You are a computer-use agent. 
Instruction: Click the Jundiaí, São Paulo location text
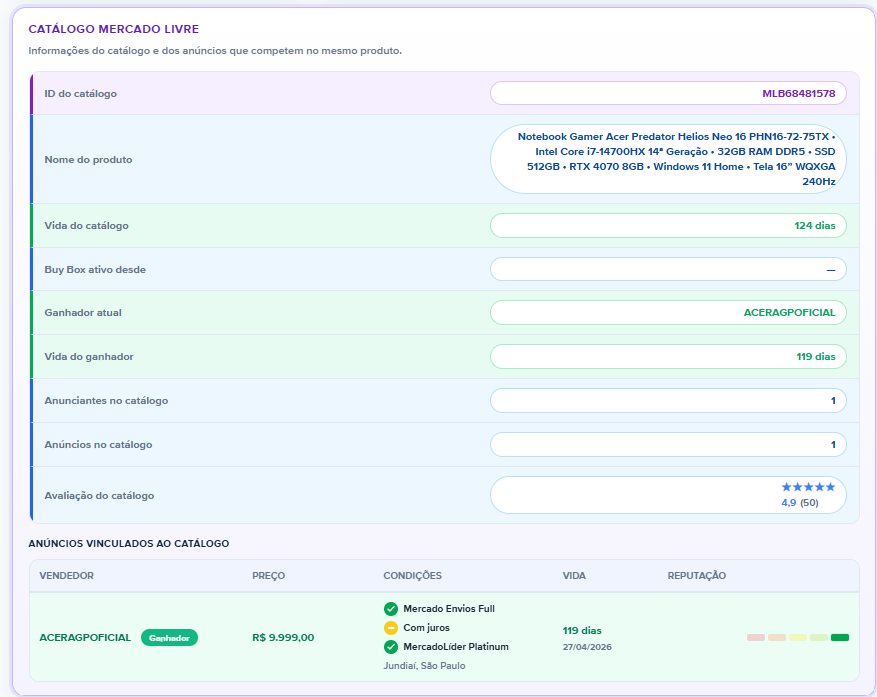pyautogui.click(x=424, y=666)
